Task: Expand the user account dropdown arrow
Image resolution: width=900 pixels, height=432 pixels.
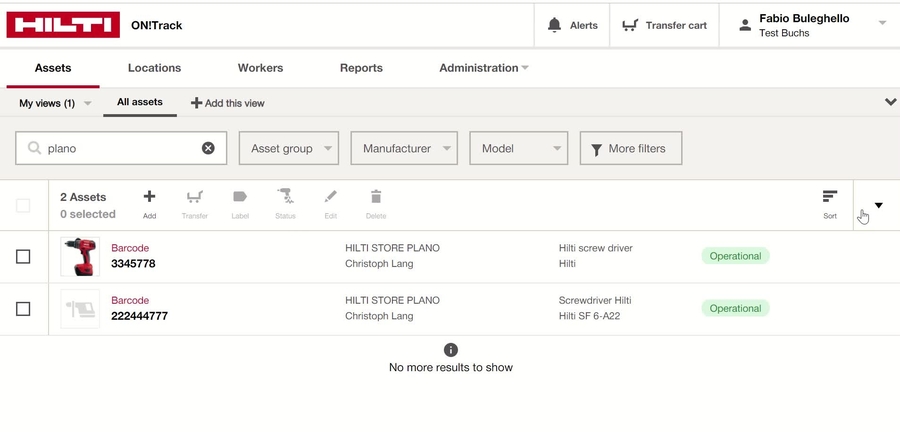Action: point(882,23)
